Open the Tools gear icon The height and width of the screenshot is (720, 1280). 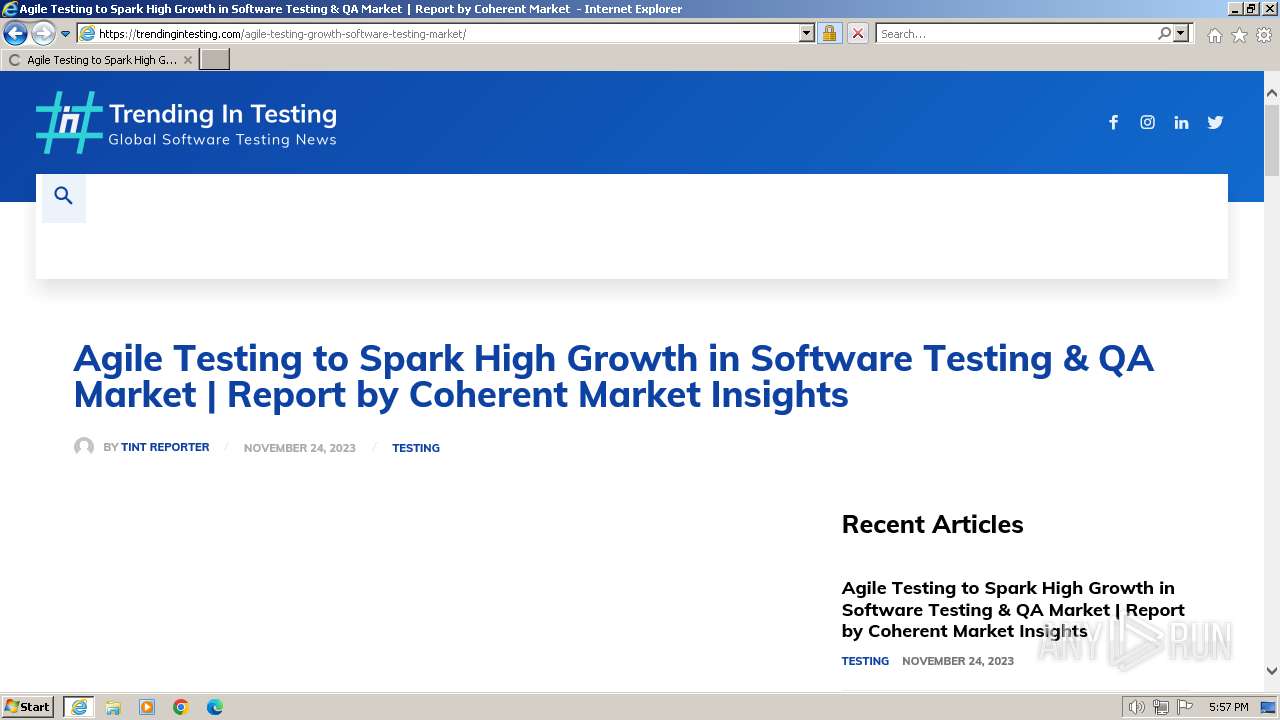(1264, 35)
